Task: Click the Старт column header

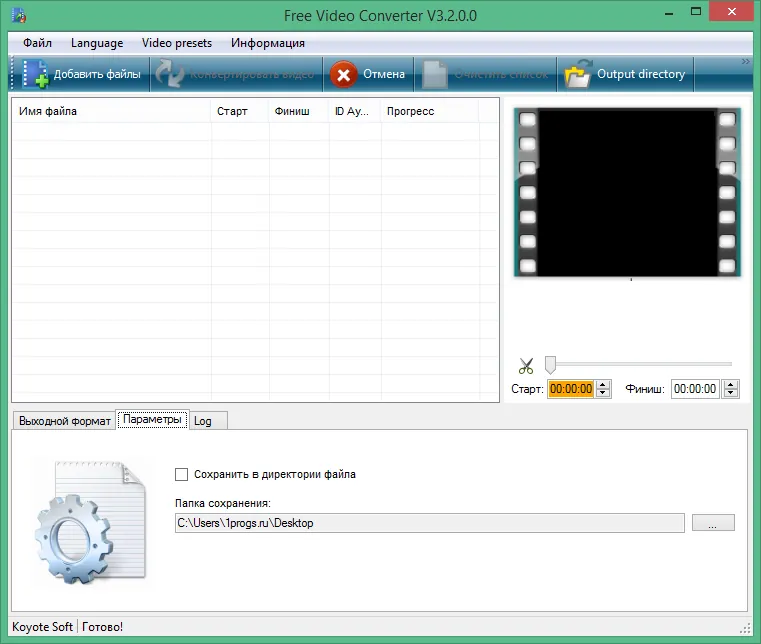Action: 240,111
